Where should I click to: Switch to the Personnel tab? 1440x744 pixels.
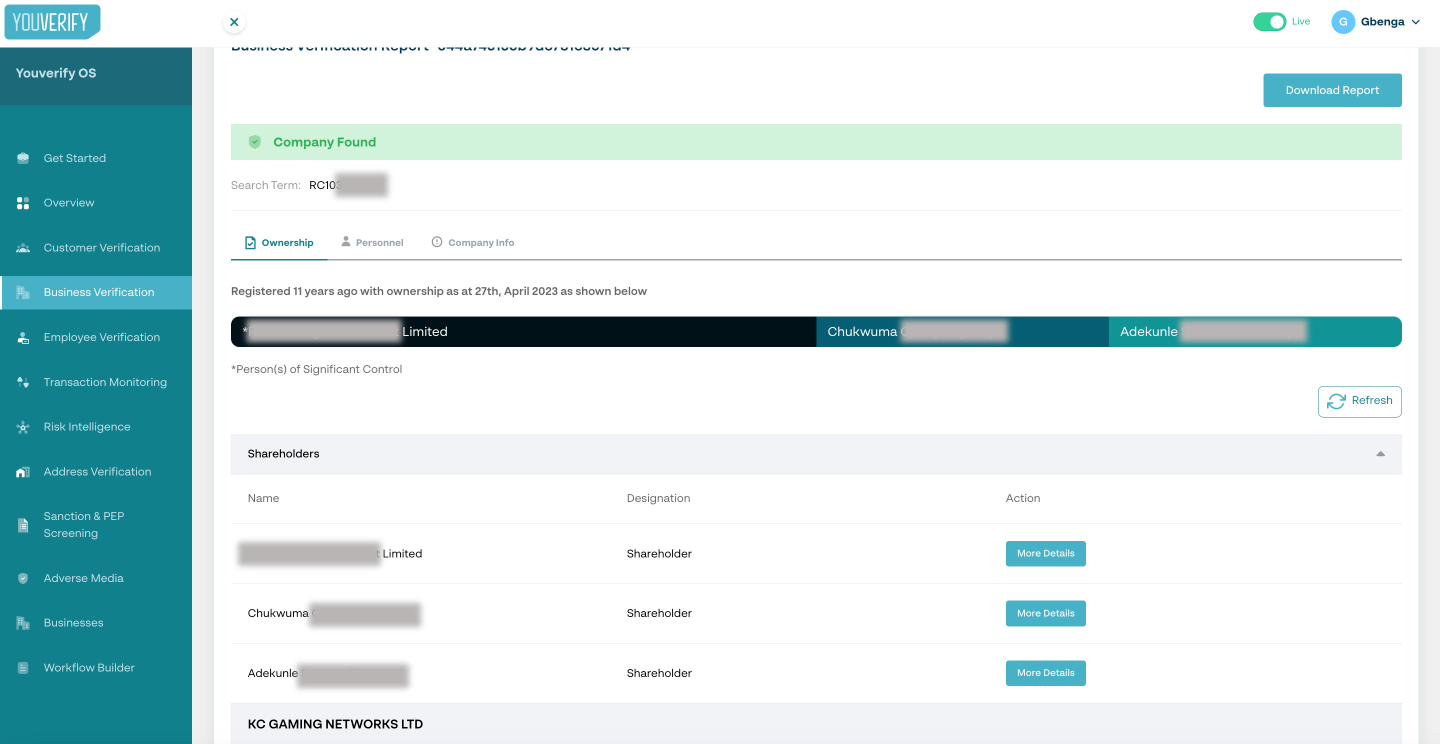click(x=378, y=242)
